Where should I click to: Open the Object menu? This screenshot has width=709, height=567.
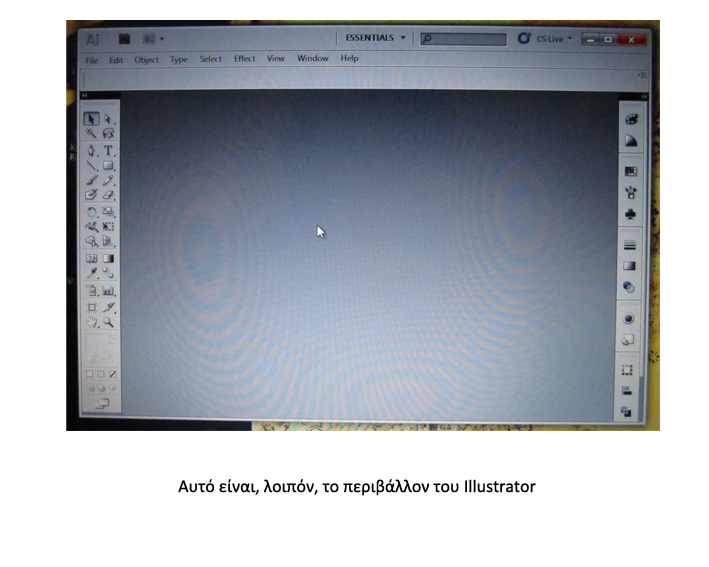point(147,60)
